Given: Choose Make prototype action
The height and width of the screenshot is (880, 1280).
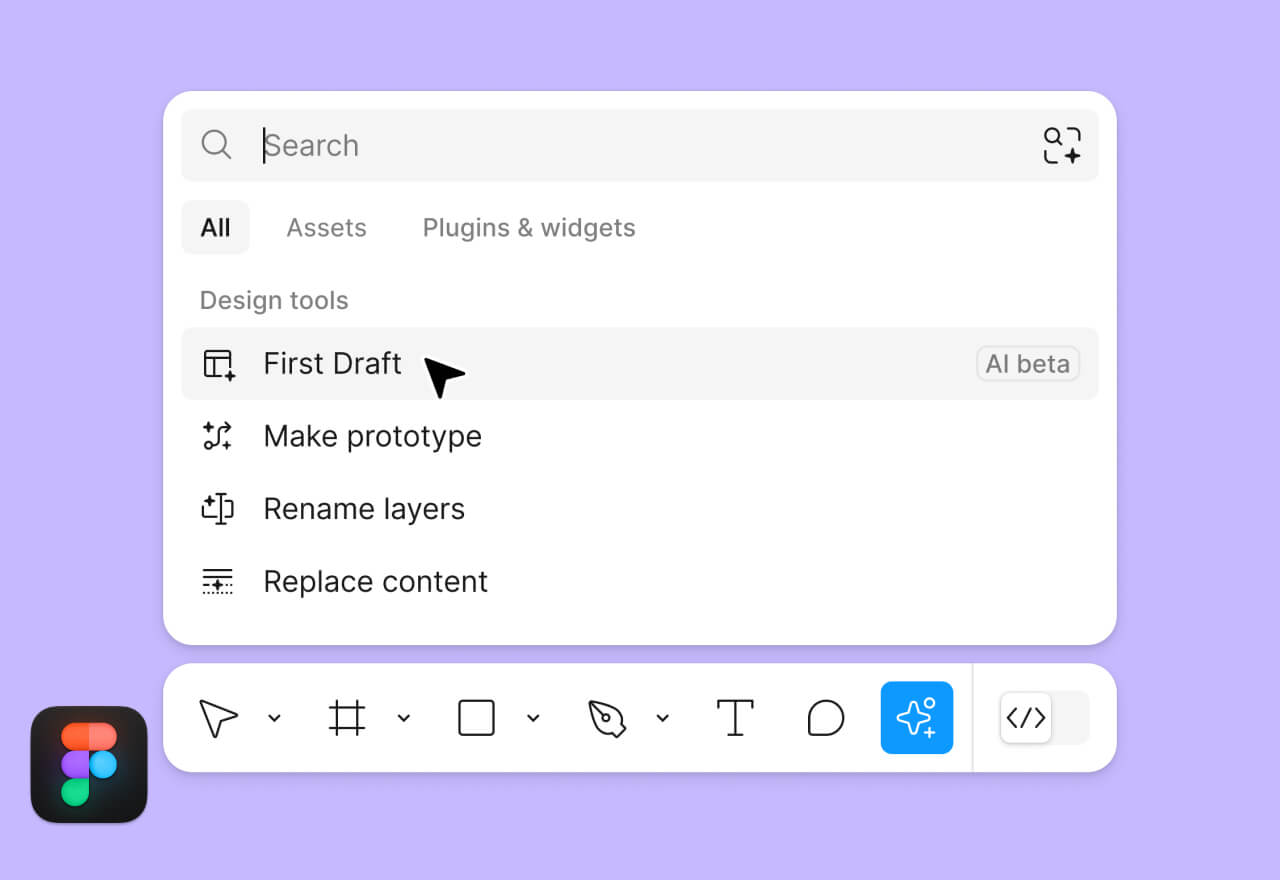Looking at the screenshot, I should (372, 436).
